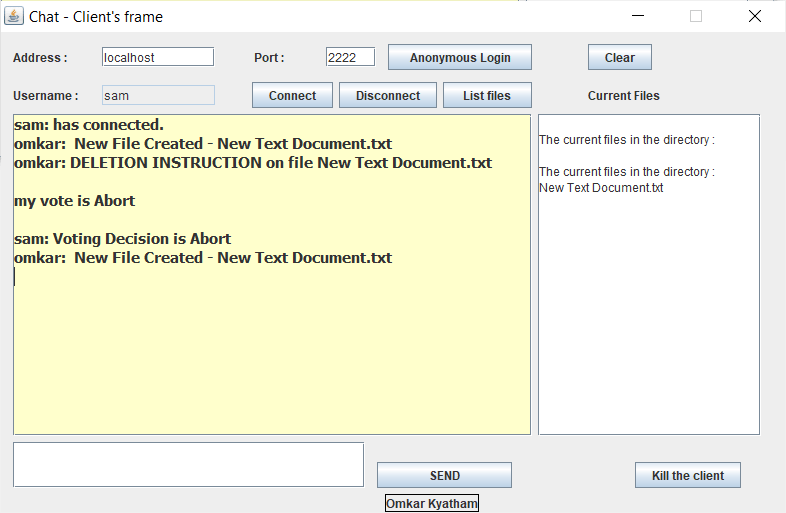The image size is (786, 513).
Task: List files in the directory
Action: 487,95
